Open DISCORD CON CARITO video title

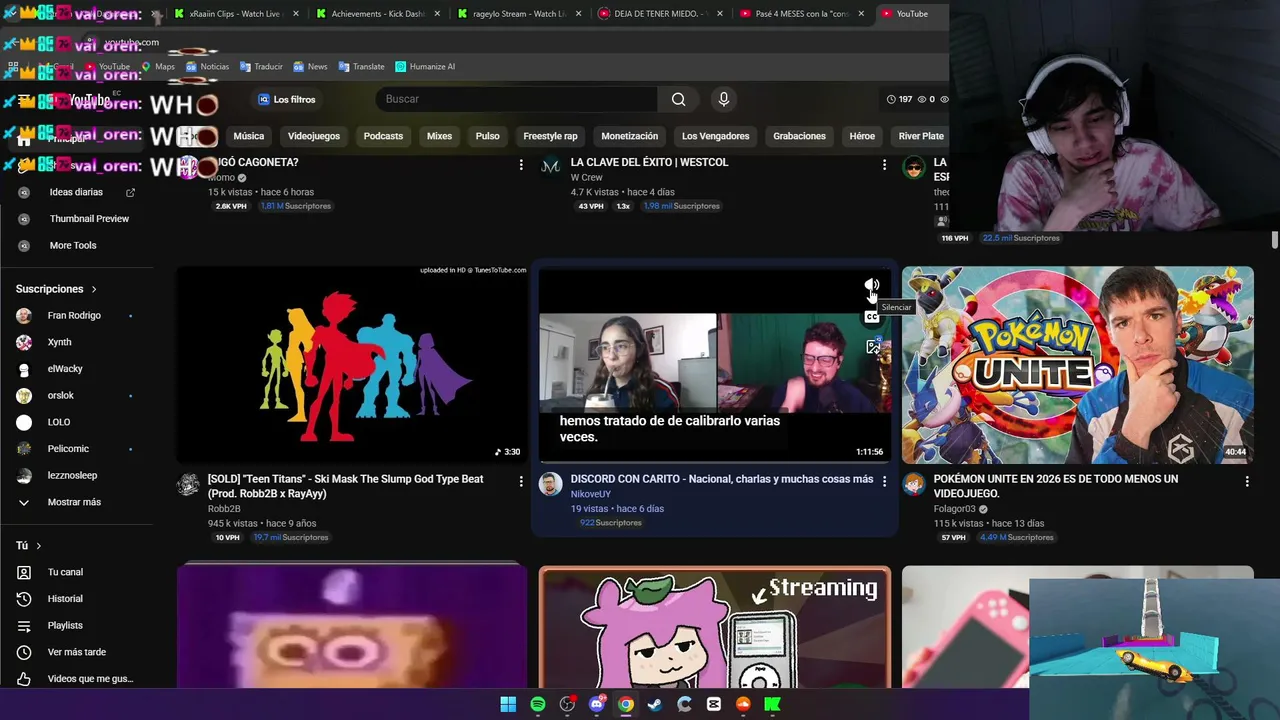[x=722, y=479]
